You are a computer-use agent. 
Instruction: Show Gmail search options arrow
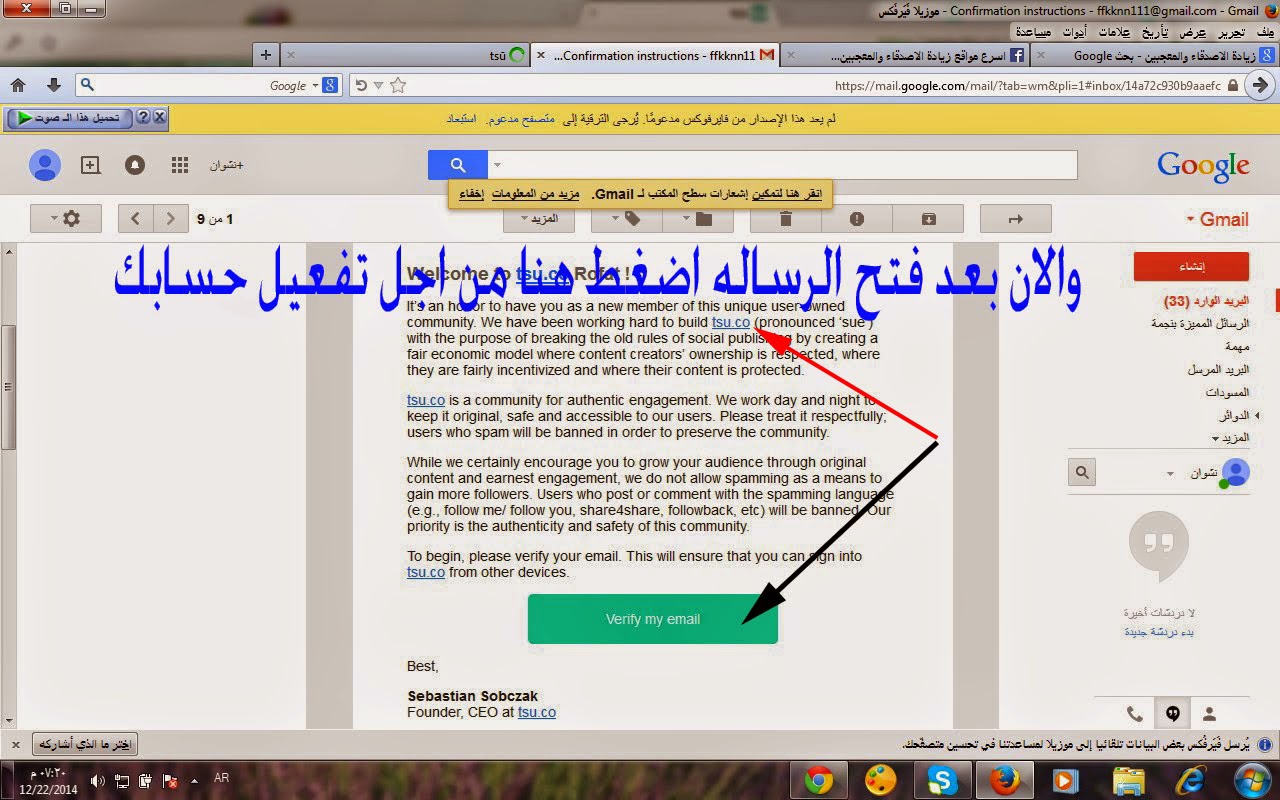(x=497, y=165)
